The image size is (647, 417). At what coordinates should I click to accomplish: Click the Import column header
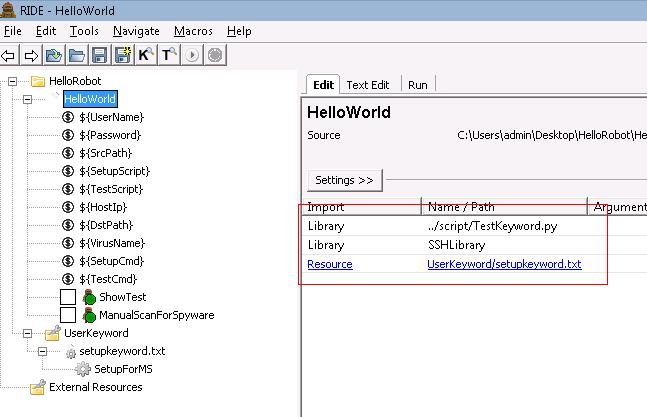point(361,207)
